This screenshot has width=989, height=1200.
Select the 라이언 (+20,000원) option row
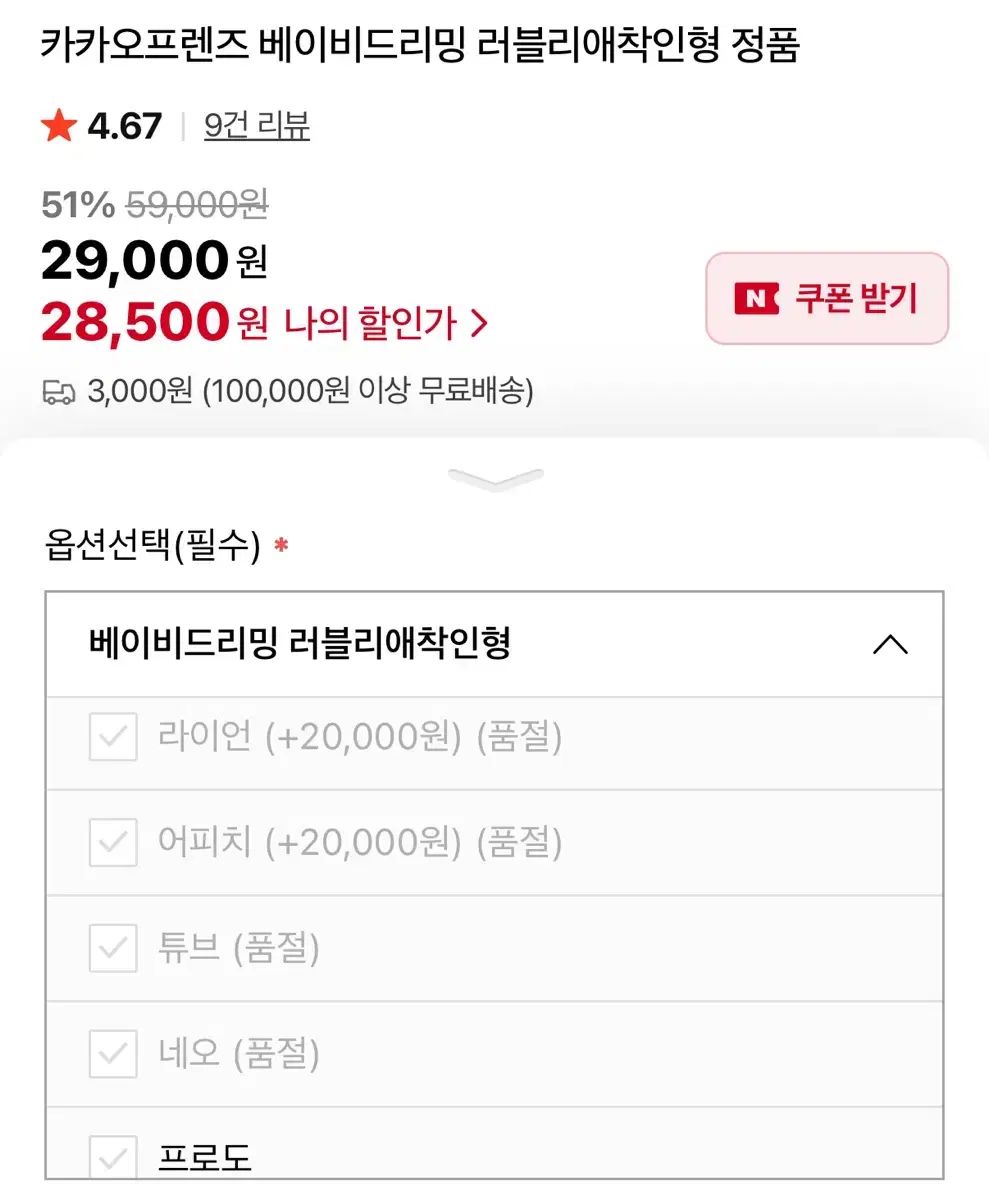(494, 738)
